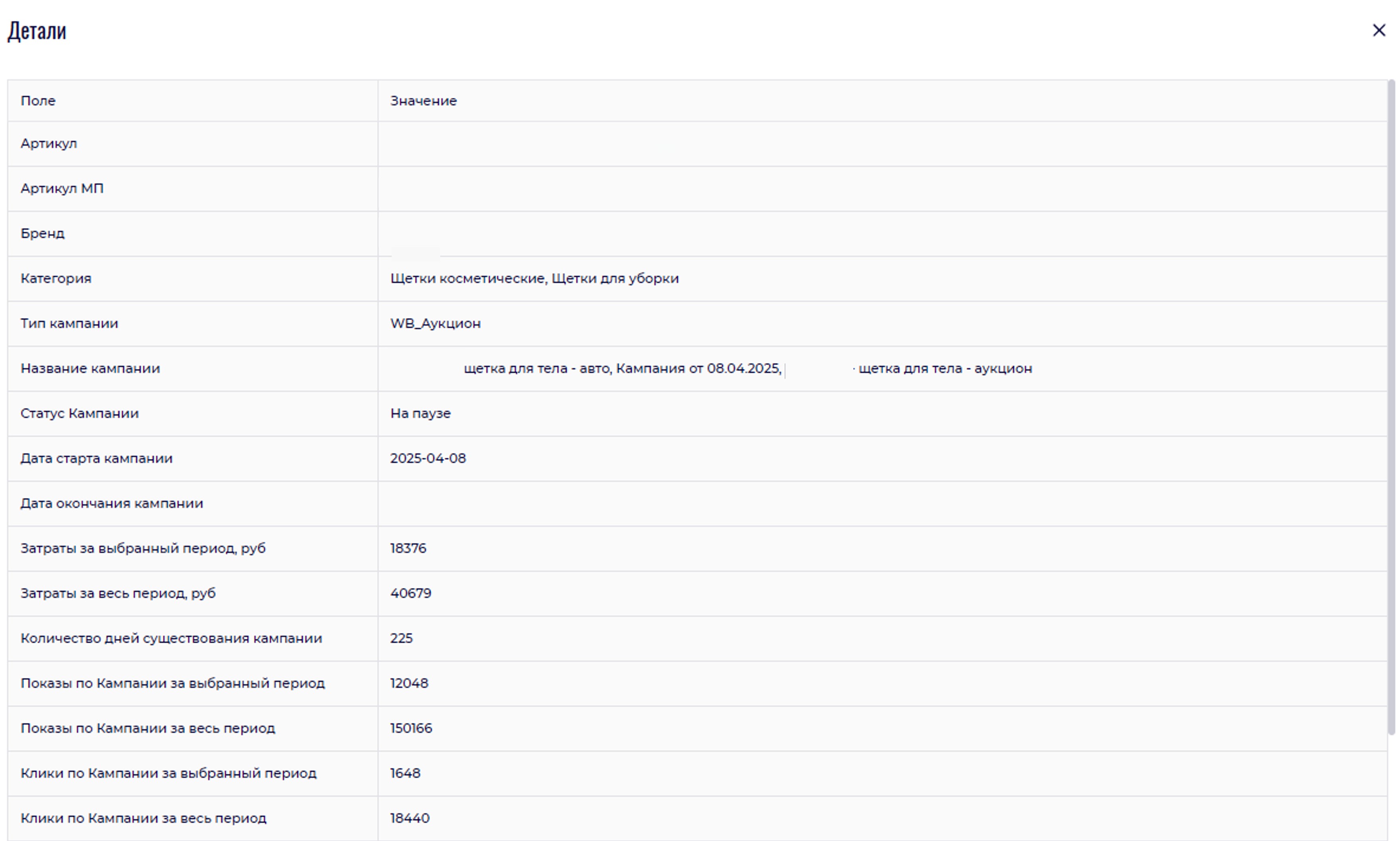1400x841 pixels.
Task: Click the Детали dialog title
Action: click(37, 31)
